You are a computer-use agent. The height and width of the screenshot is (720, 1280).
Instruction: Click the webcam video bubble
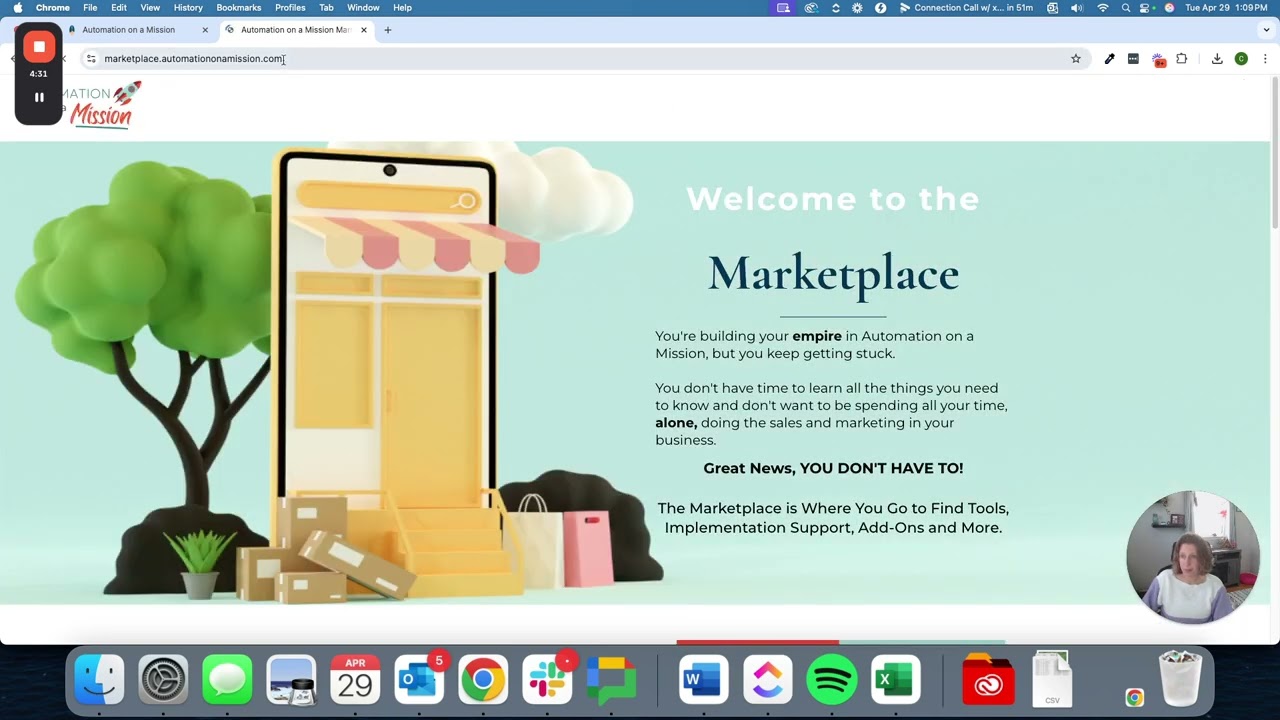1193,557
